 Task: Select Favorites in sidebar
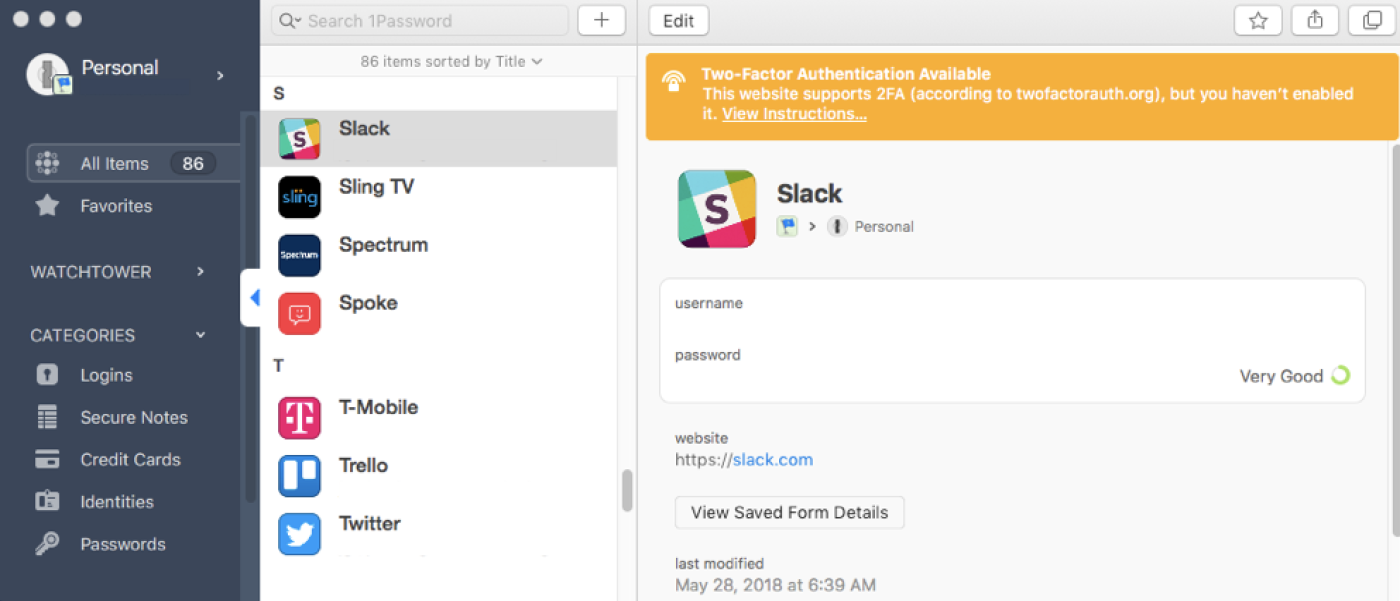click(x=116, y=206)
